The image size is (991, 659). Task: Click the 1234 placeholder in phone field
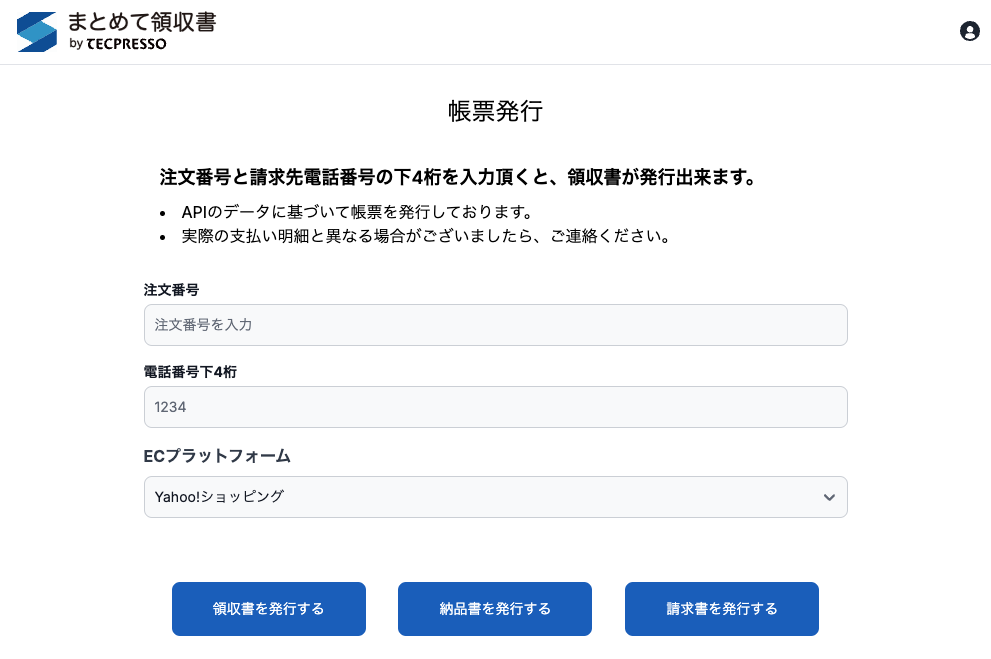point(171,407)
